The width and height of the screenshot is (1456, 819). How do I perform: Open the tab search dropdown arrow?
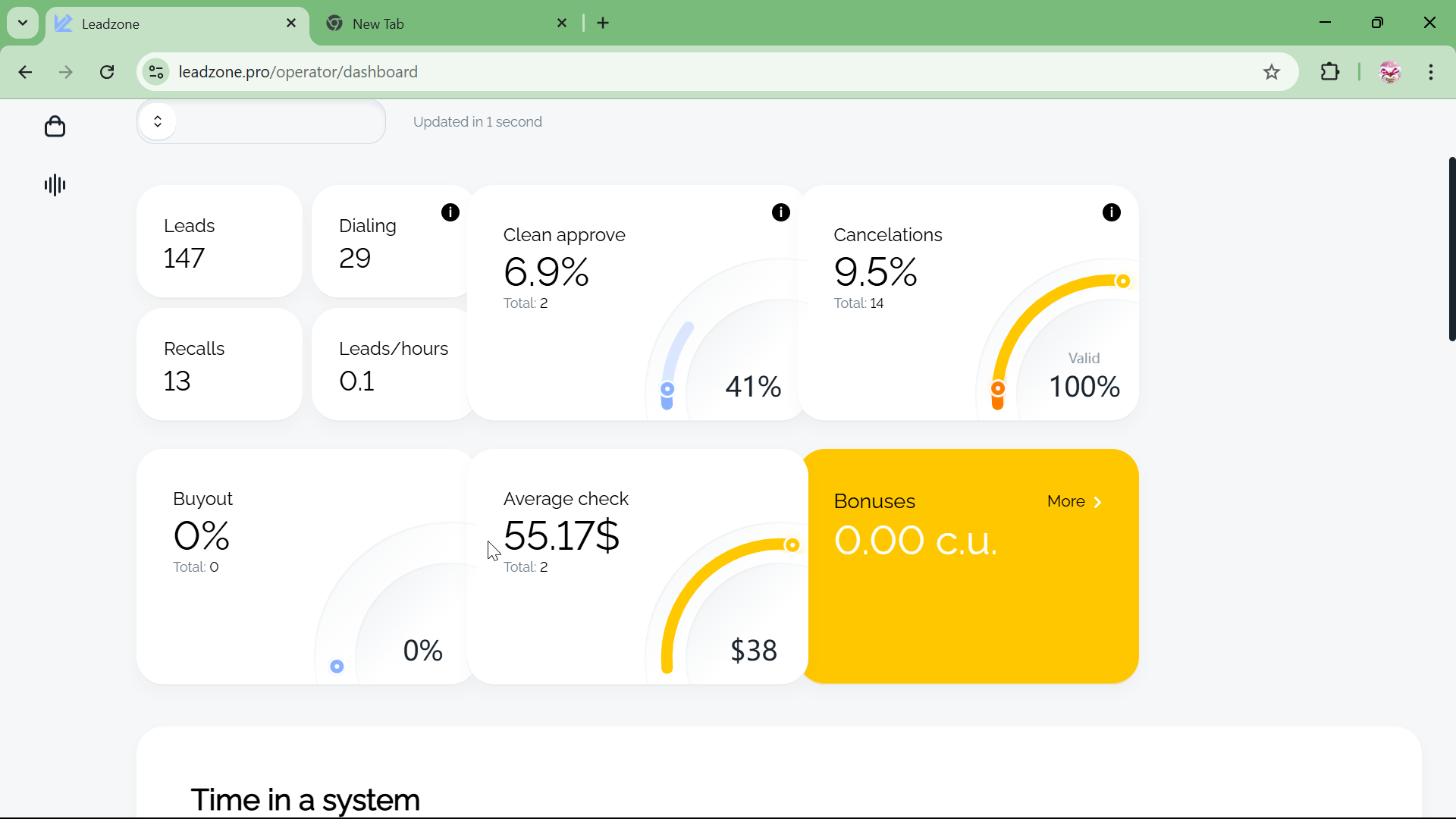point(23,23)
